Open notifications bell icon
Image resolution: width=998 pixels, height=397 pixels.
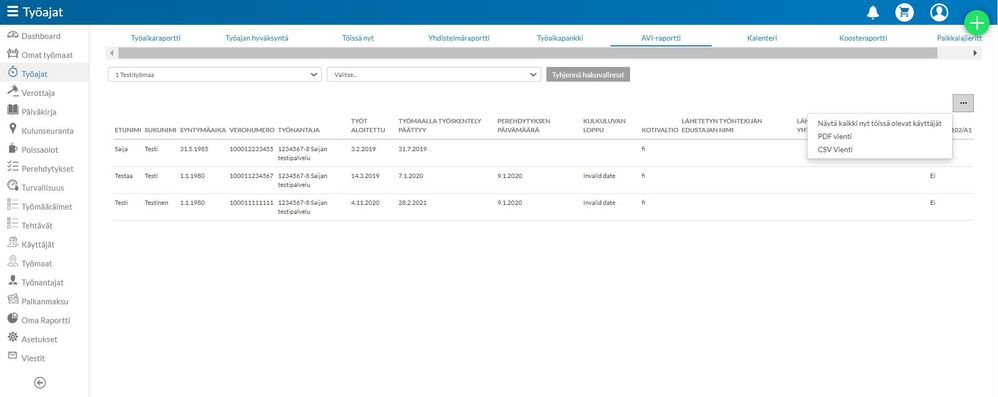pyautogui.click(x=873, y=12)
